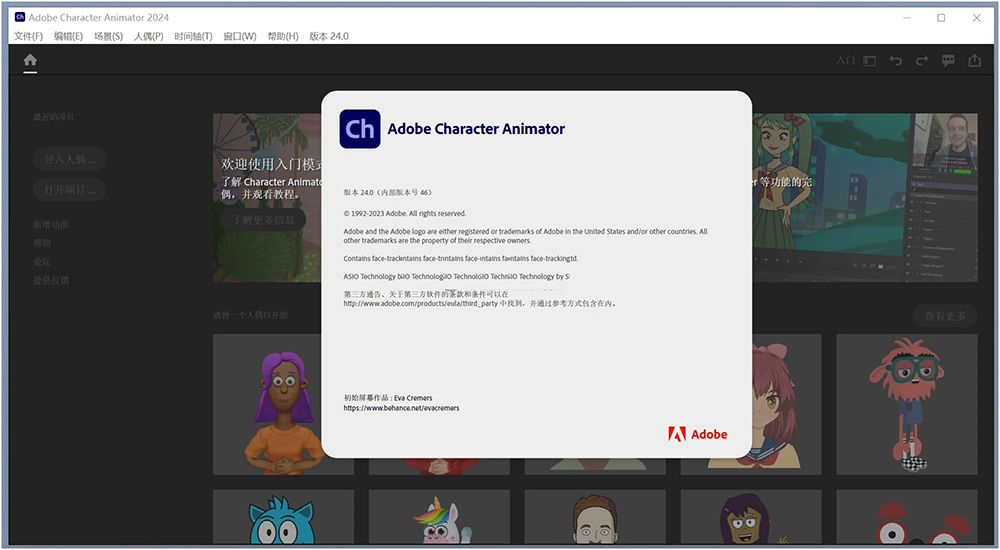
Task: Click the Adobe logo in About dialog
Action: click(698, 435)
